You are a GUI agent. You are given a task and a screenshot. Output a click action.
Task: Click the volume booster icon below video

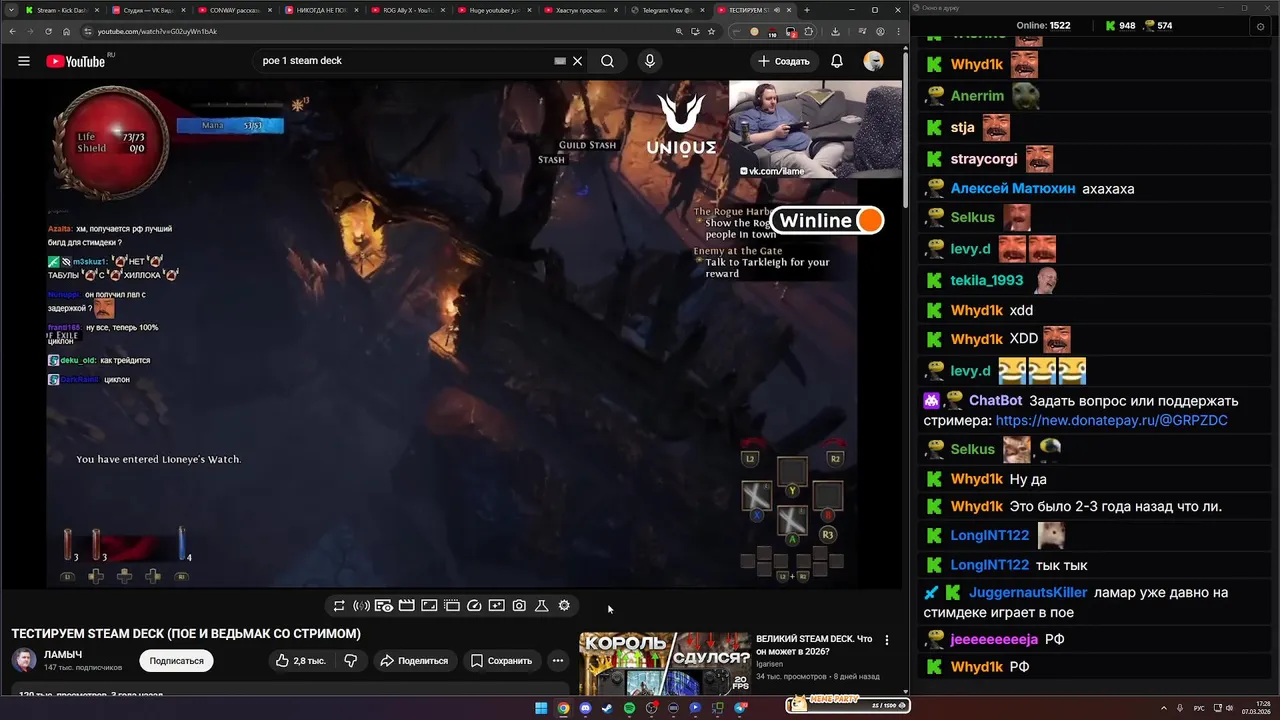pos(361,606)
